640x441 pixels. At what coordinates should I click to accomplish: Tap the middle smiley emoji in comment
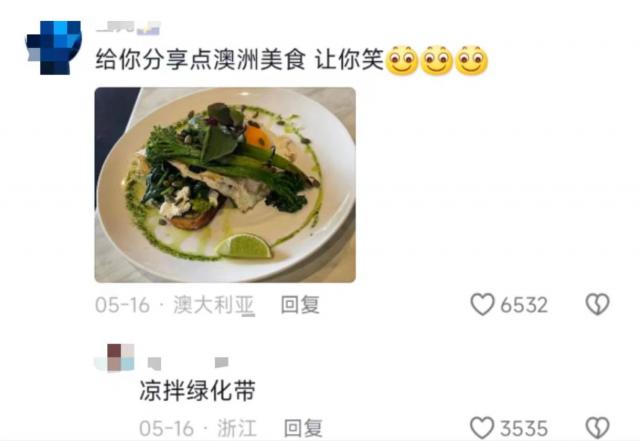pos(437,60)
